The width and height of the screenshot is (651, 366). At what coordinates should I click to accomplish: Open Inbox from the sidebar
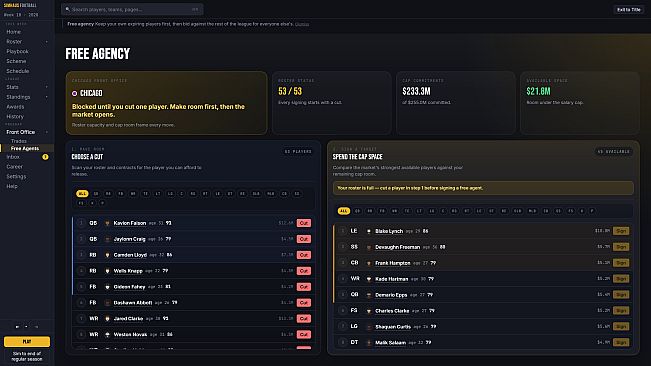[13, 157]
